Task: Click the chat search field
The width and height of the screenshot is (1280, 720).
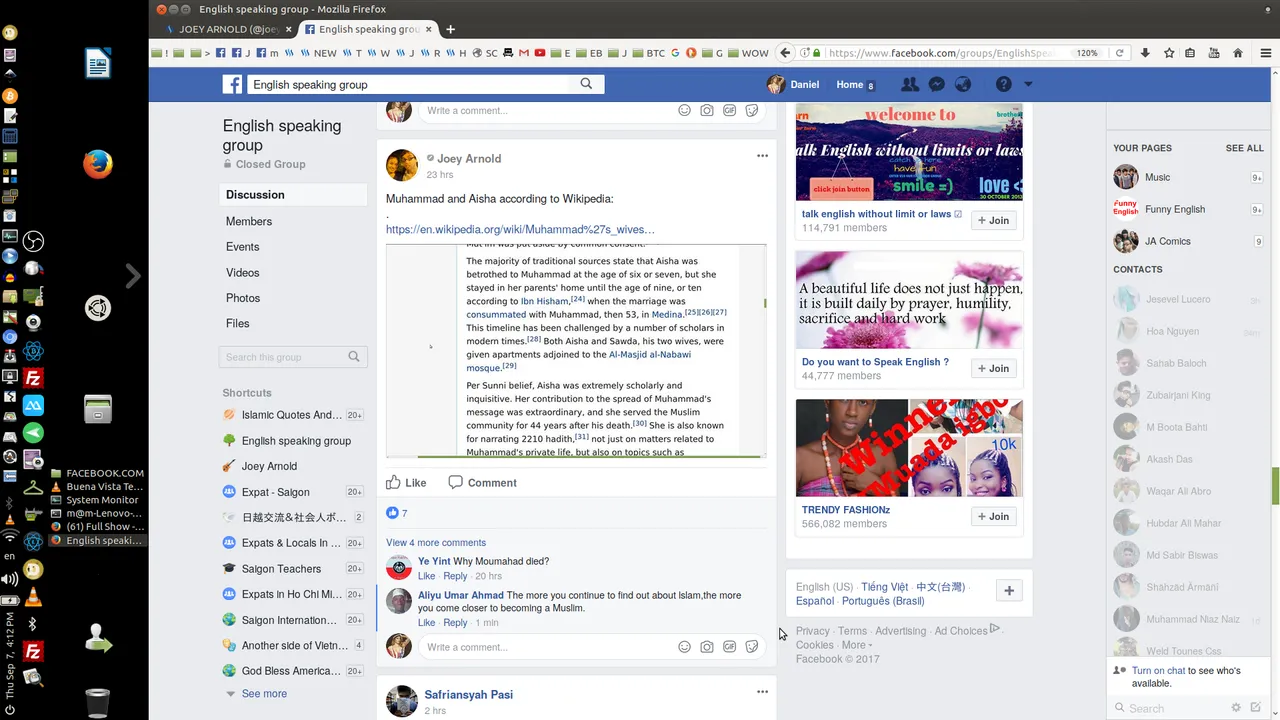Action: (x=1170, y=708)
